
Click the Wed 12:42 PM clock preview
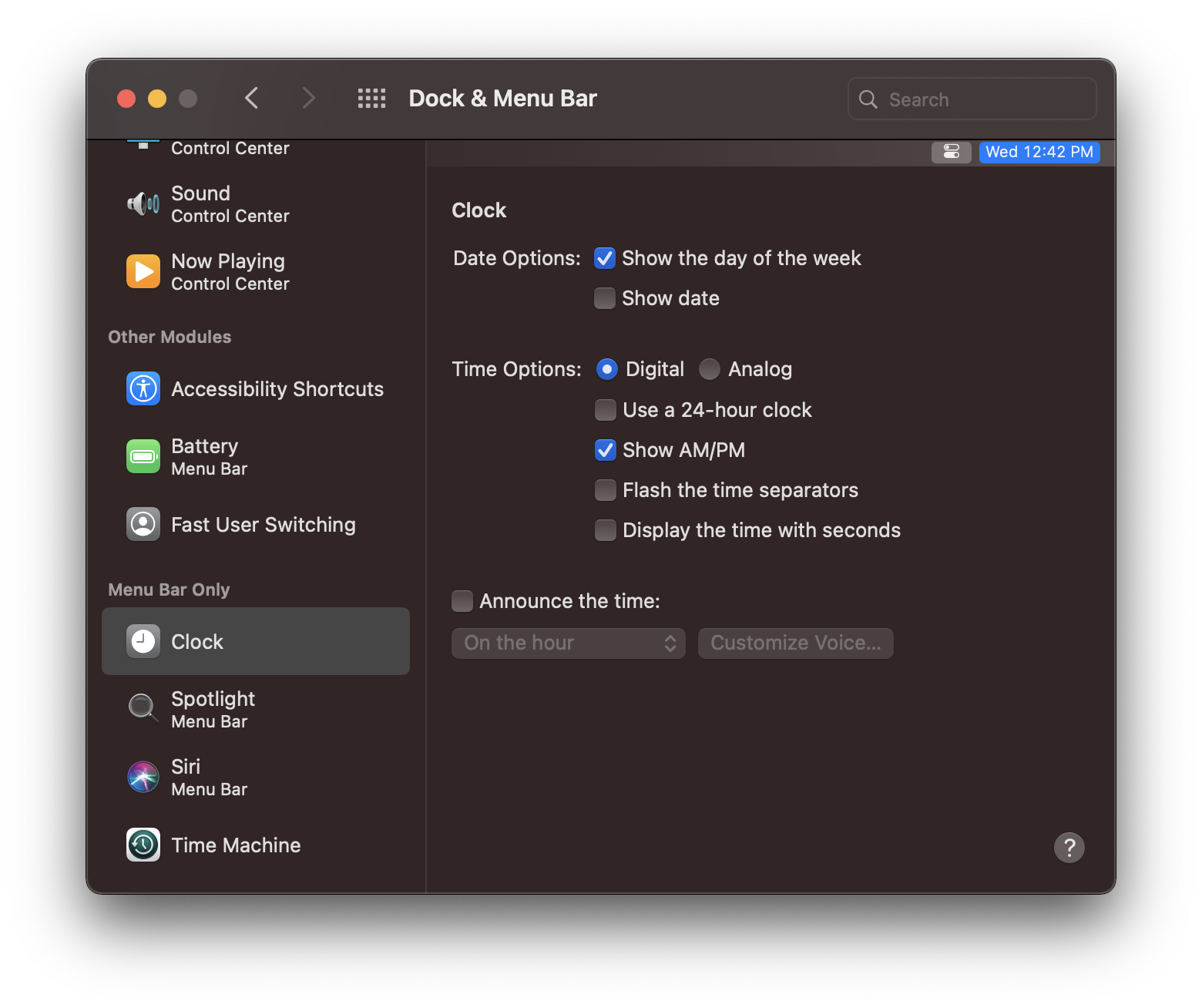tap(1039, 152)
